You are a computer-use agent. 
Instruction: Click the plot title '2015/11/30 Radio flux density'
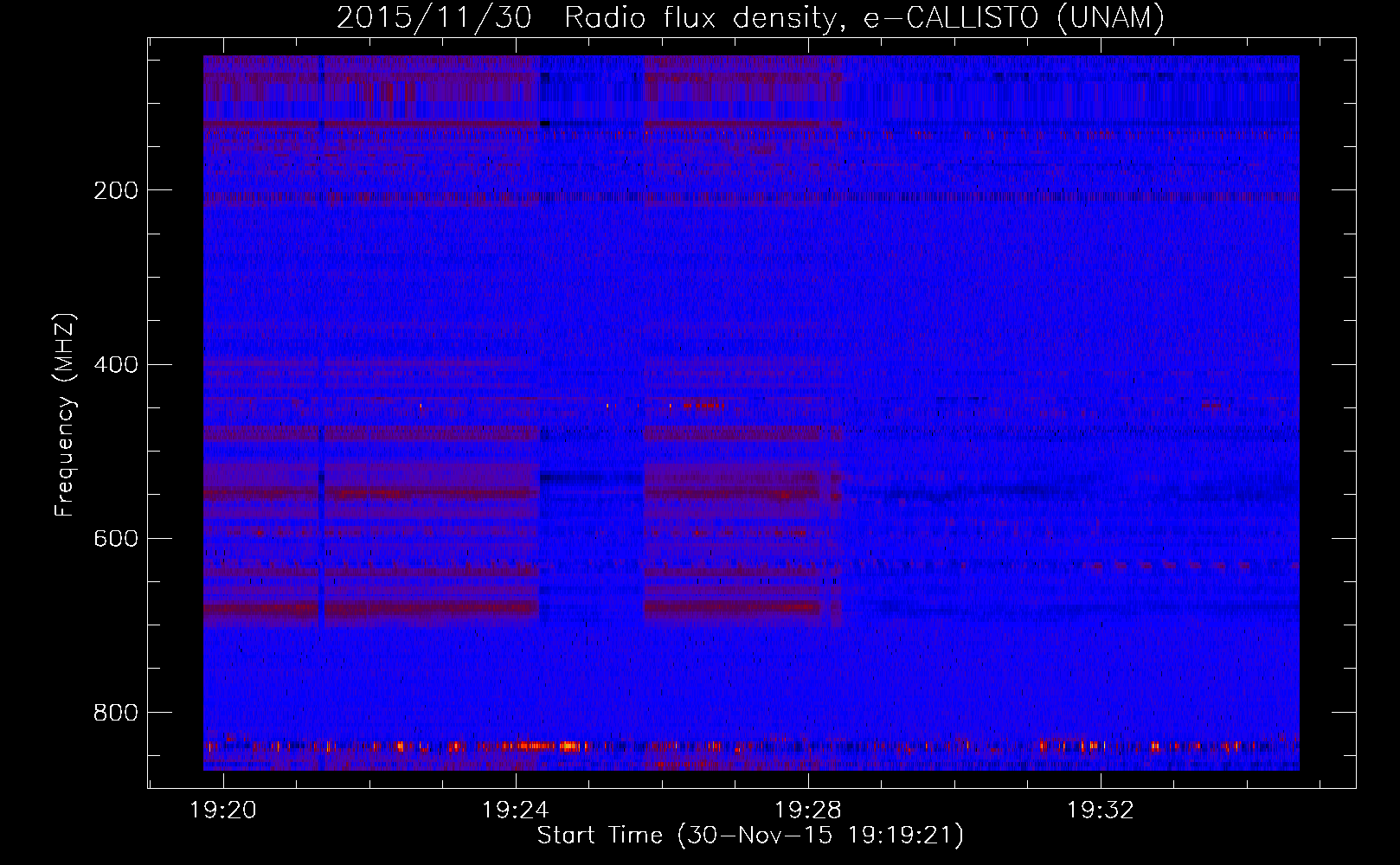[x=588, y=17]
